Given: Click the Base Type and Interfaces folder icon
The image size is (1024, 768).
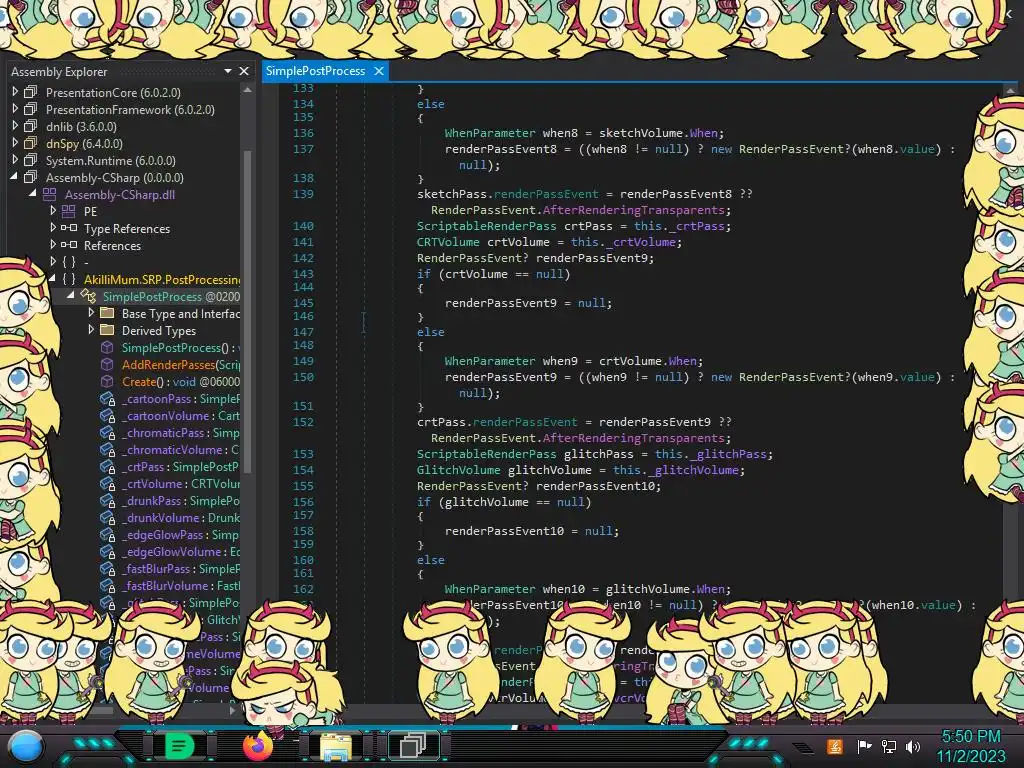Looking at the screenshot, I should (107, 313).
